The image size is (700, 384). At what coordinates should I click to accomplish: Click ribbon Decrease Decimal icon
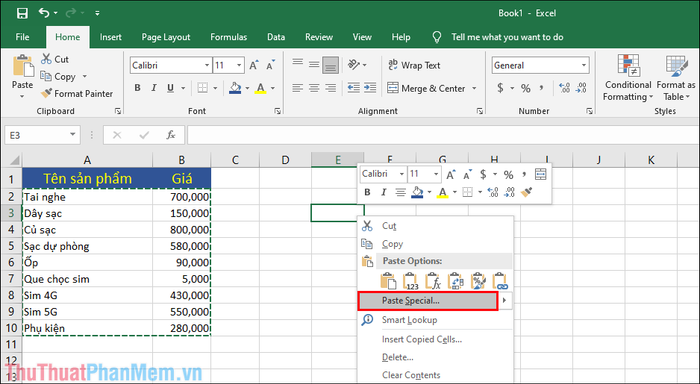(x=581, y=88)
